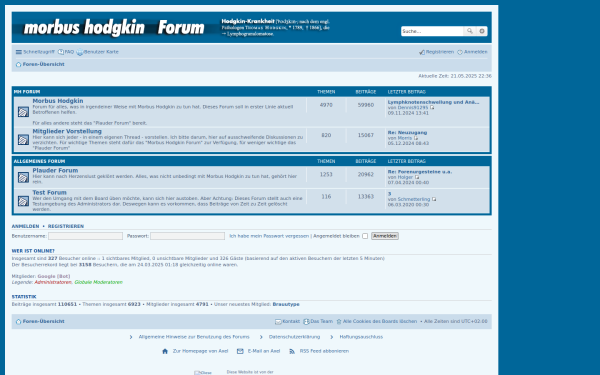This screenshot has height=375, width=600.
Task: Click Kontakt in the footer bar
Action: (287, 321)
